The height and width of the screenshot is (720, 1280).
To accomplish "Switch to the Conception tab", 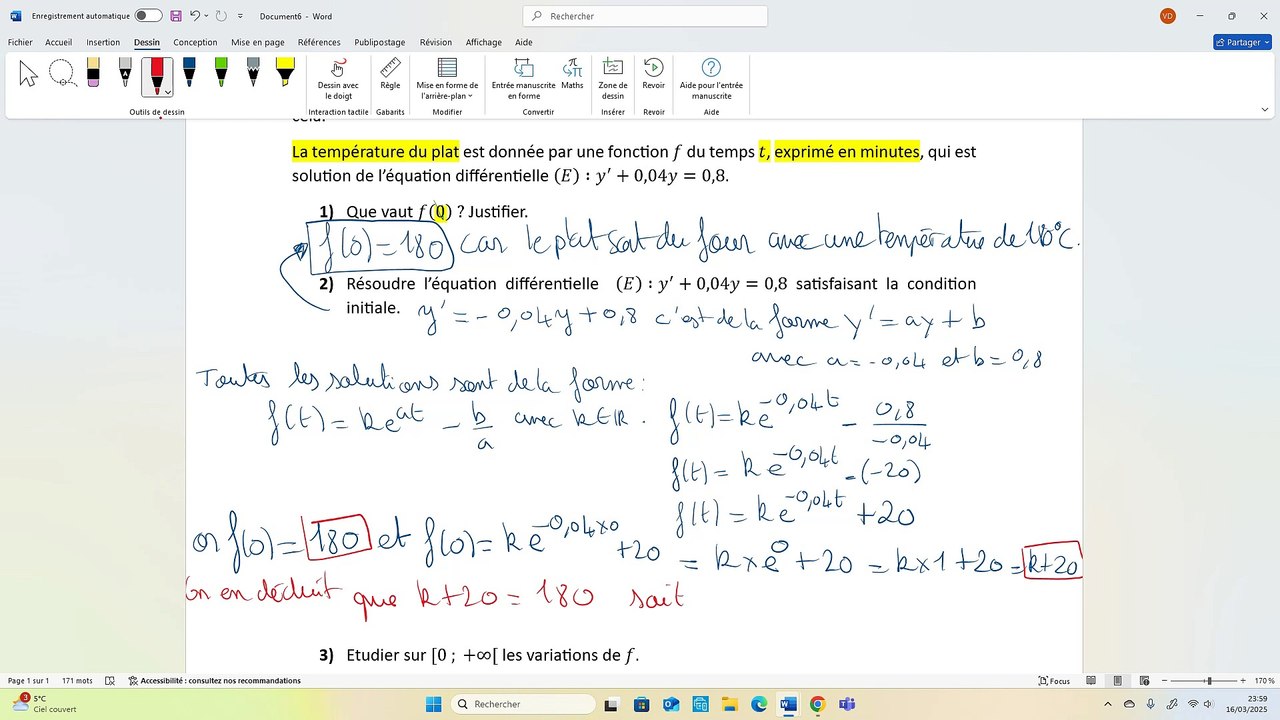I will (x=195, y=42).
